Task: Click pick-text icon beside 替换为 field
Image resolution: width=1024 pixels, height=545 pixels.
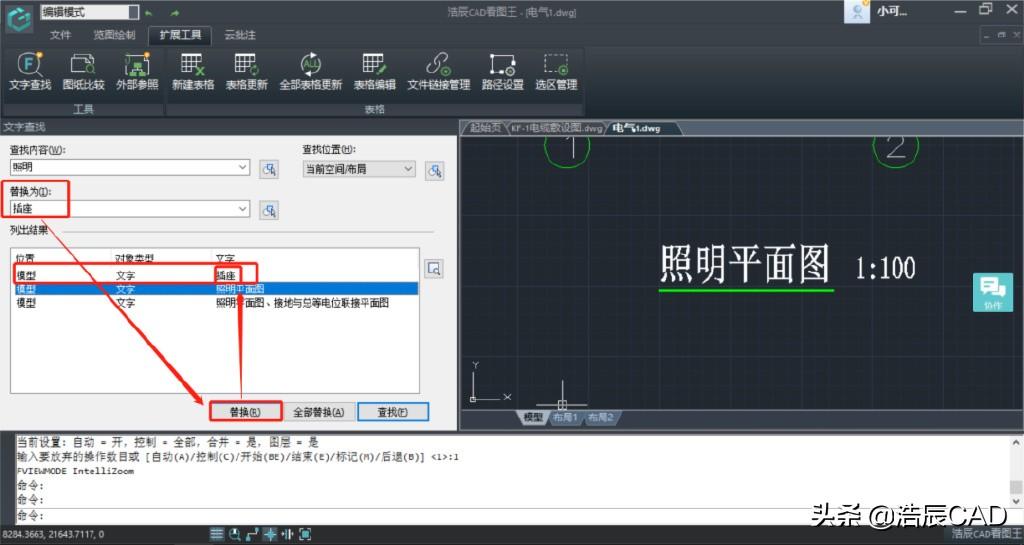Action: [x=269, y=210]
